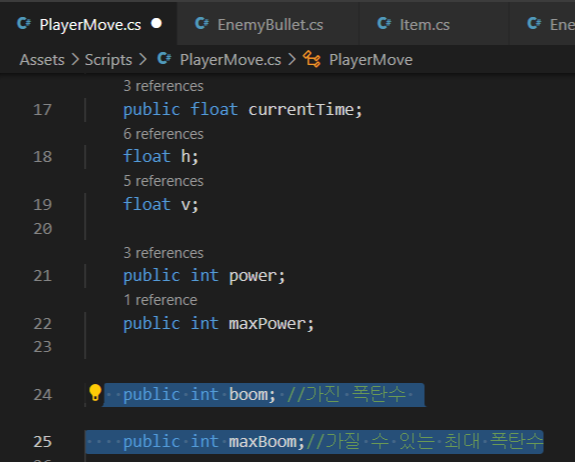Image resolution: width=575 pixels, height=462 pixels.
Task: Open the Scripts breadcrumb segment
Action: tap(109, 60)
